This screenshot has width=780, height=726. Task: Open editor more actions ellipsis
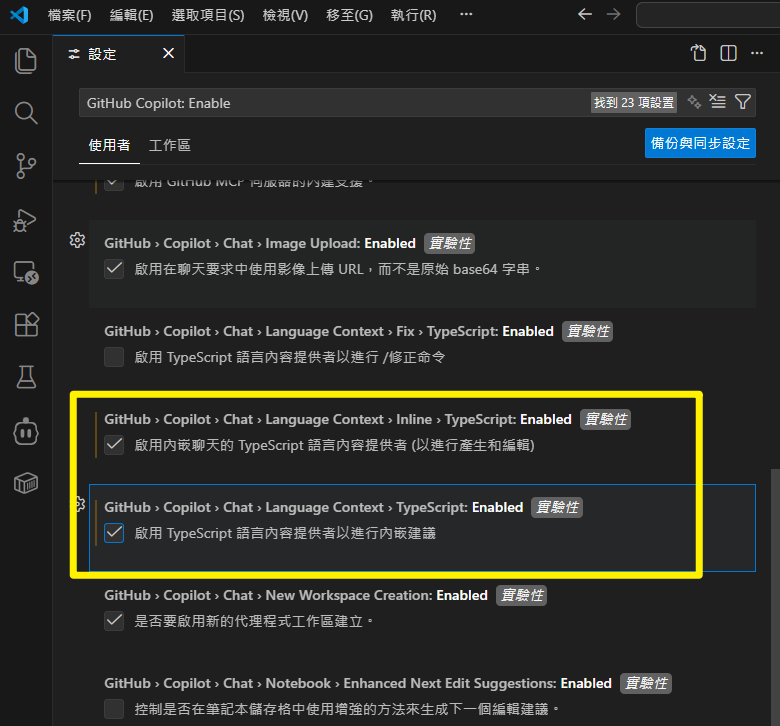(x=757, y=53)
